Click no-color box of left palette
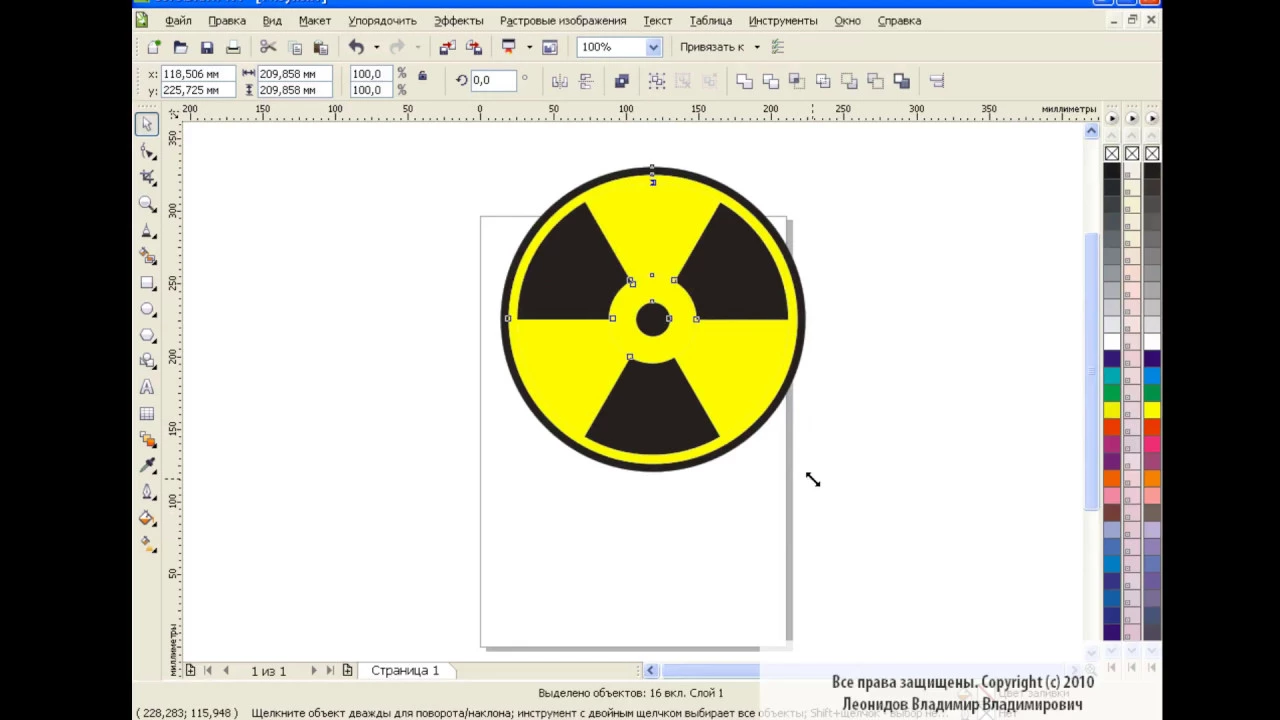 click(x=1112, y=153)
